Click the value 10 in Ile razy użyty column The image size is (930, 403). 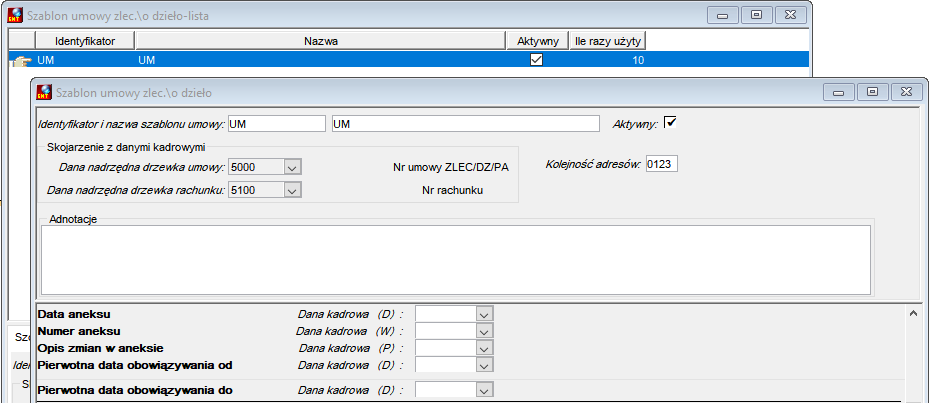[x=638, y=60]
